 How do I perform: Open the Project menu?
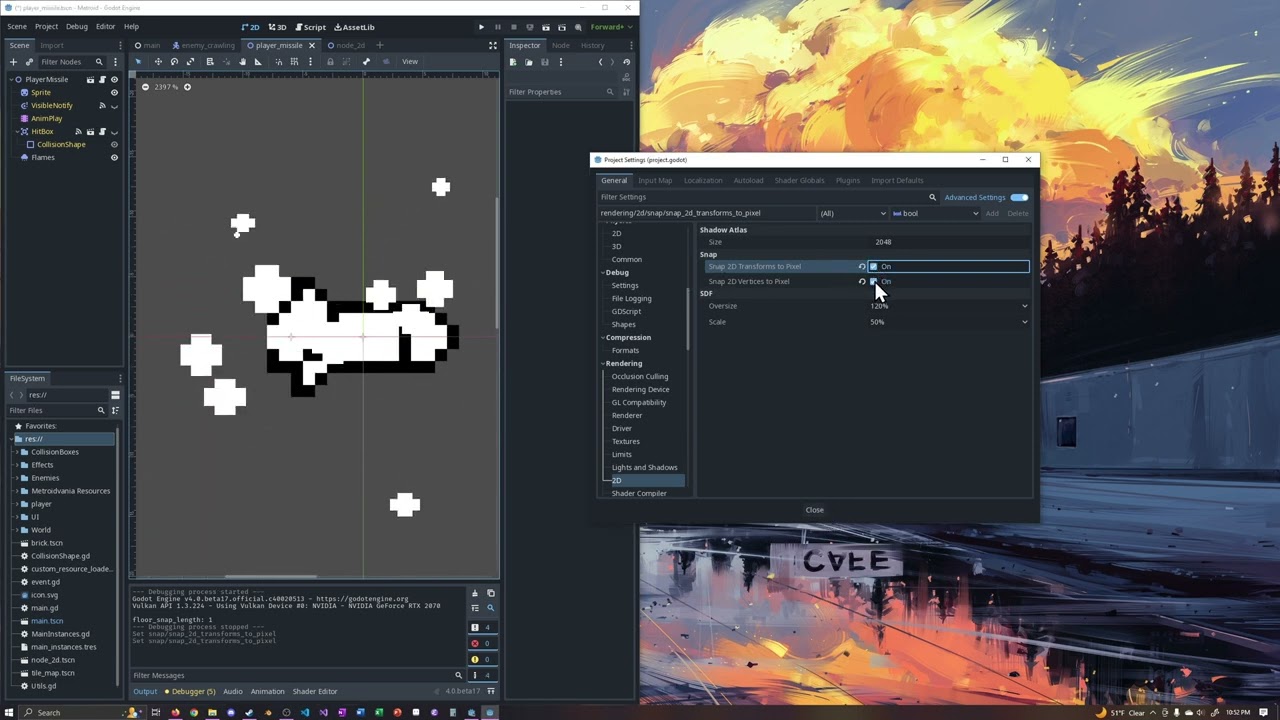point(46,27)
